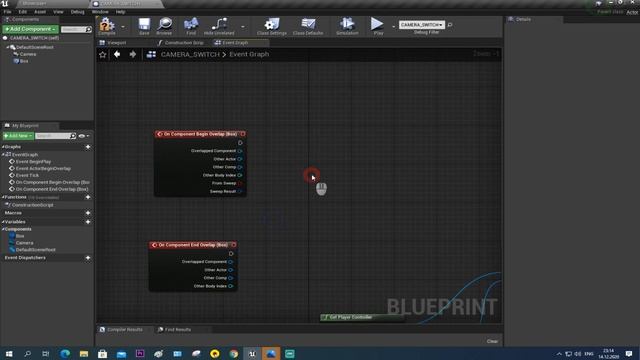Collapse DefaultSceneRoot in the components tree
The height and width of the screenshot is (360, 640).
point(7,47)
